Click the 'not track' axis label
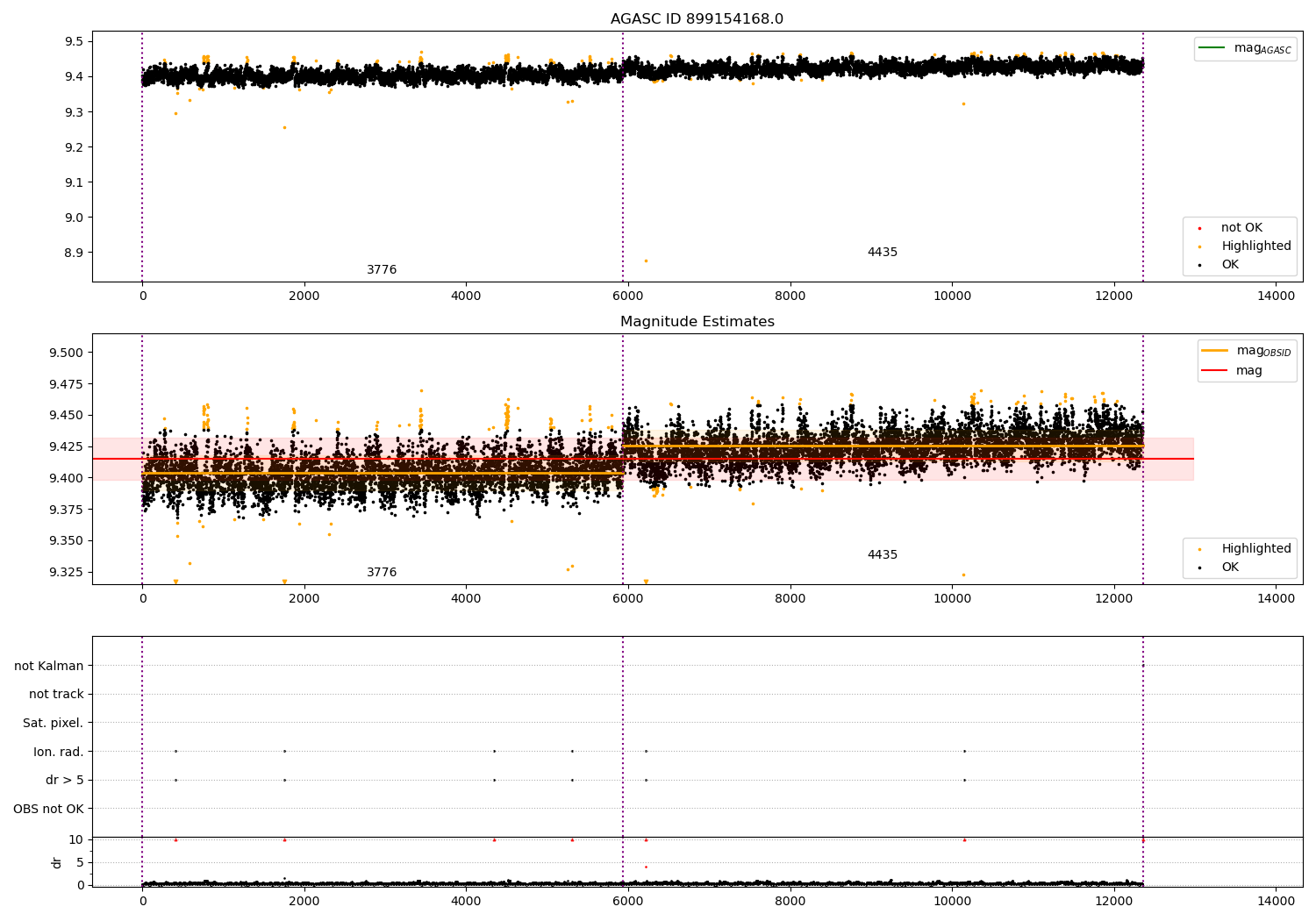The height and width of the screenshot is (921, 1316). click(56, 694)
